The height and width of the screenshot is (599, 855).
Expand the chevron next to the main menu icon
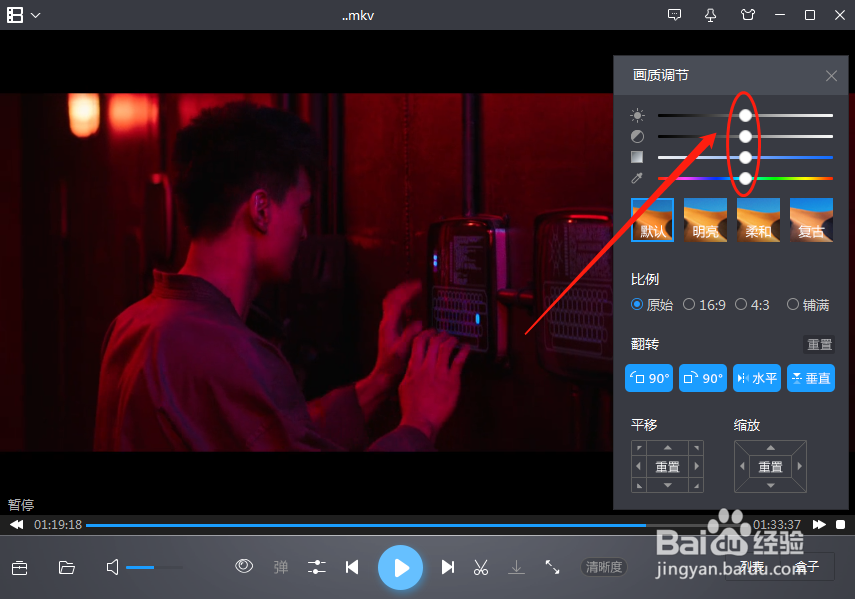(x=35, y=15)
